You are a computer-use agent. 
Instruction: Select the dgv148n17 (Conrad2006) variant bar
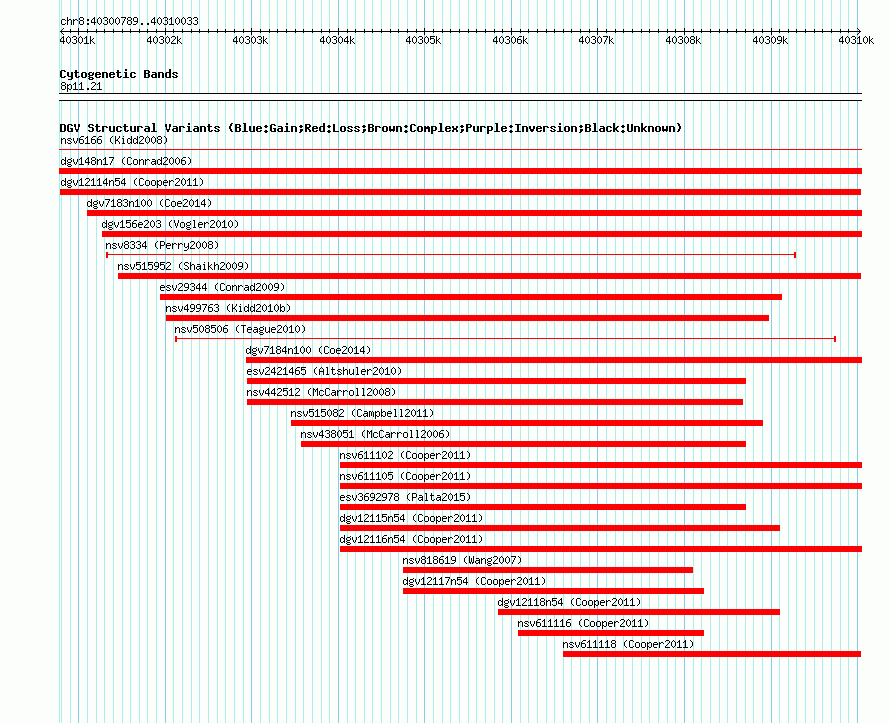[460, 171]
